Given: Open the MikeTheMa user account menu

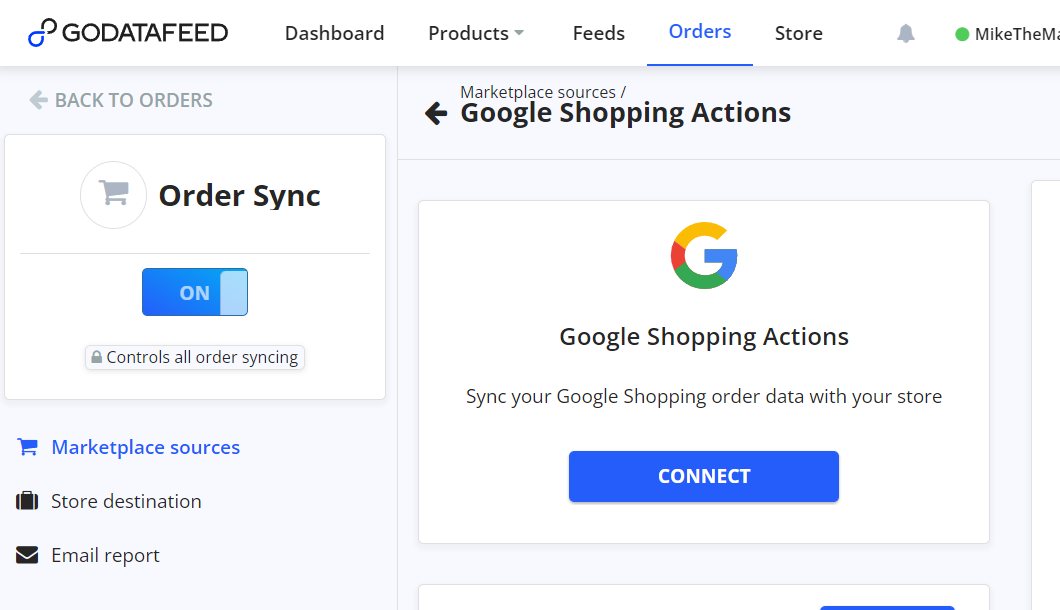Looking at the screenshot, I should click(1007, 34).
